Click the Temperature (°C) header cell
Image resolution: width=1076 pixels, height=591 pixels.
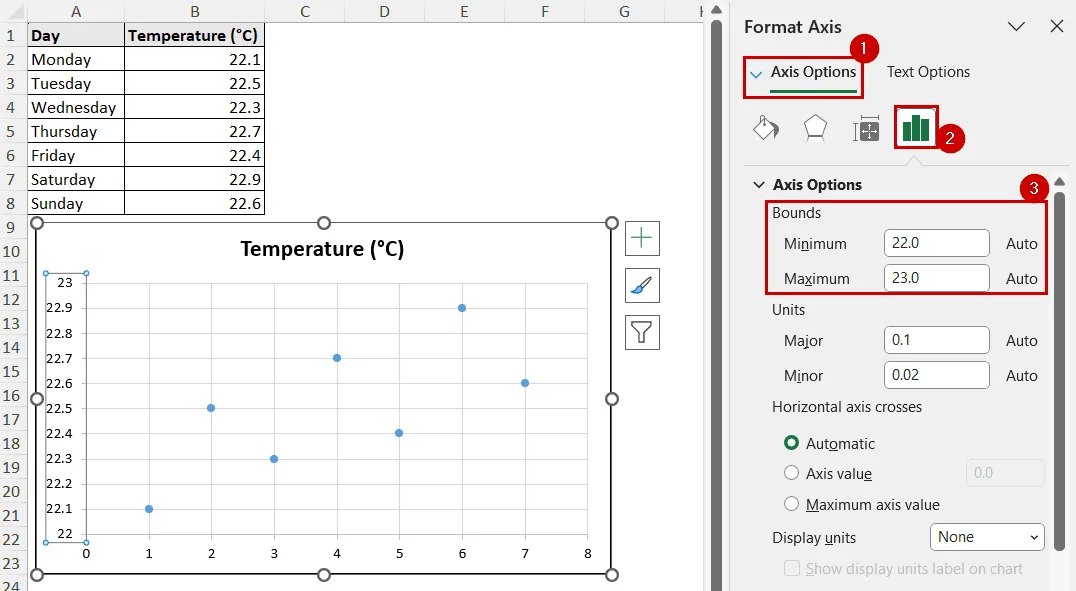195,36
